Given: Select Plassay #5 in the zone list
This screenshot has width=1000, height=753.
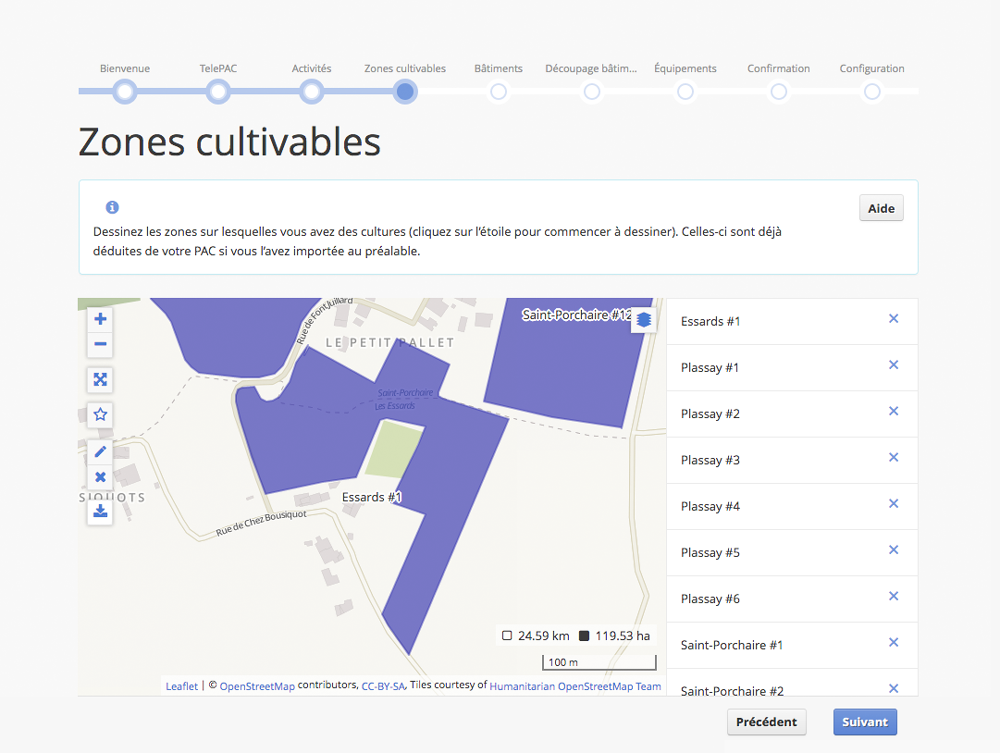Looking at the screenshot, I should click(x=792, y=553).
